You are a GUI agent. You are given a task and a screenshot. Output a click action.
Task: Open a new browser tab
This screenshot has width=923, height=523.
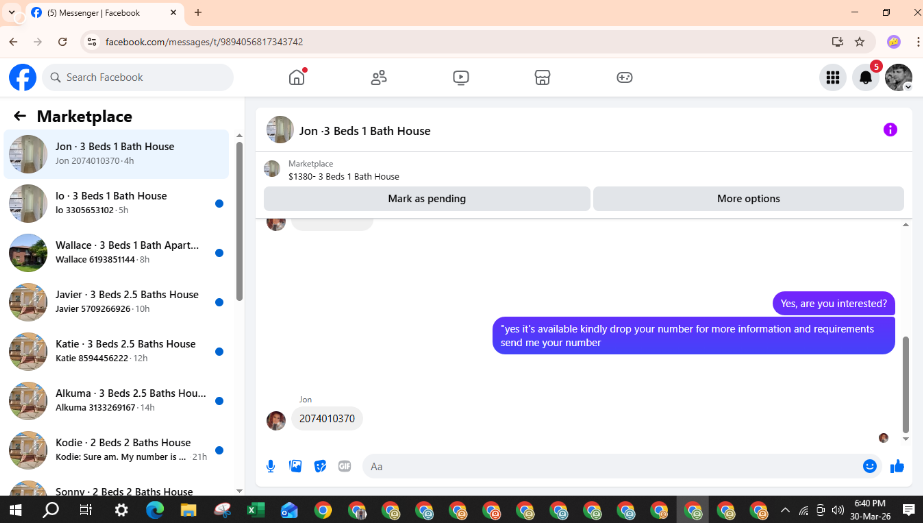[198, 12]
